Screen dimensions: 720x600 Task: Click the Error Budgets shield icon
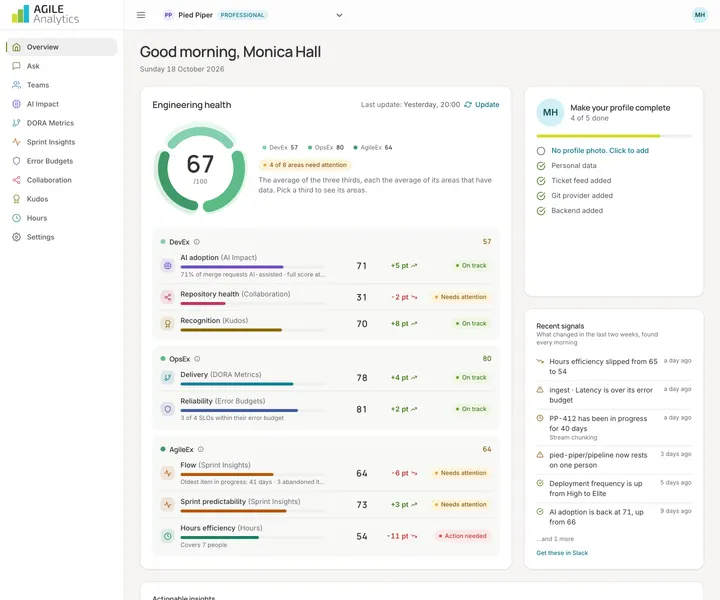(17, 161)
